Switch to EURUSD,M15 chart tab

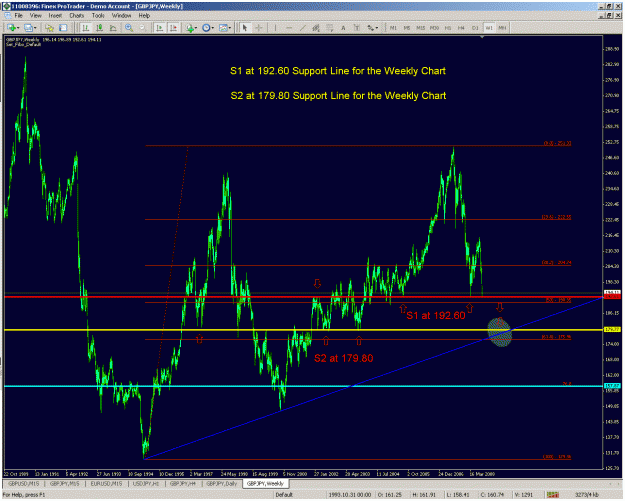[x=106, y=484]
